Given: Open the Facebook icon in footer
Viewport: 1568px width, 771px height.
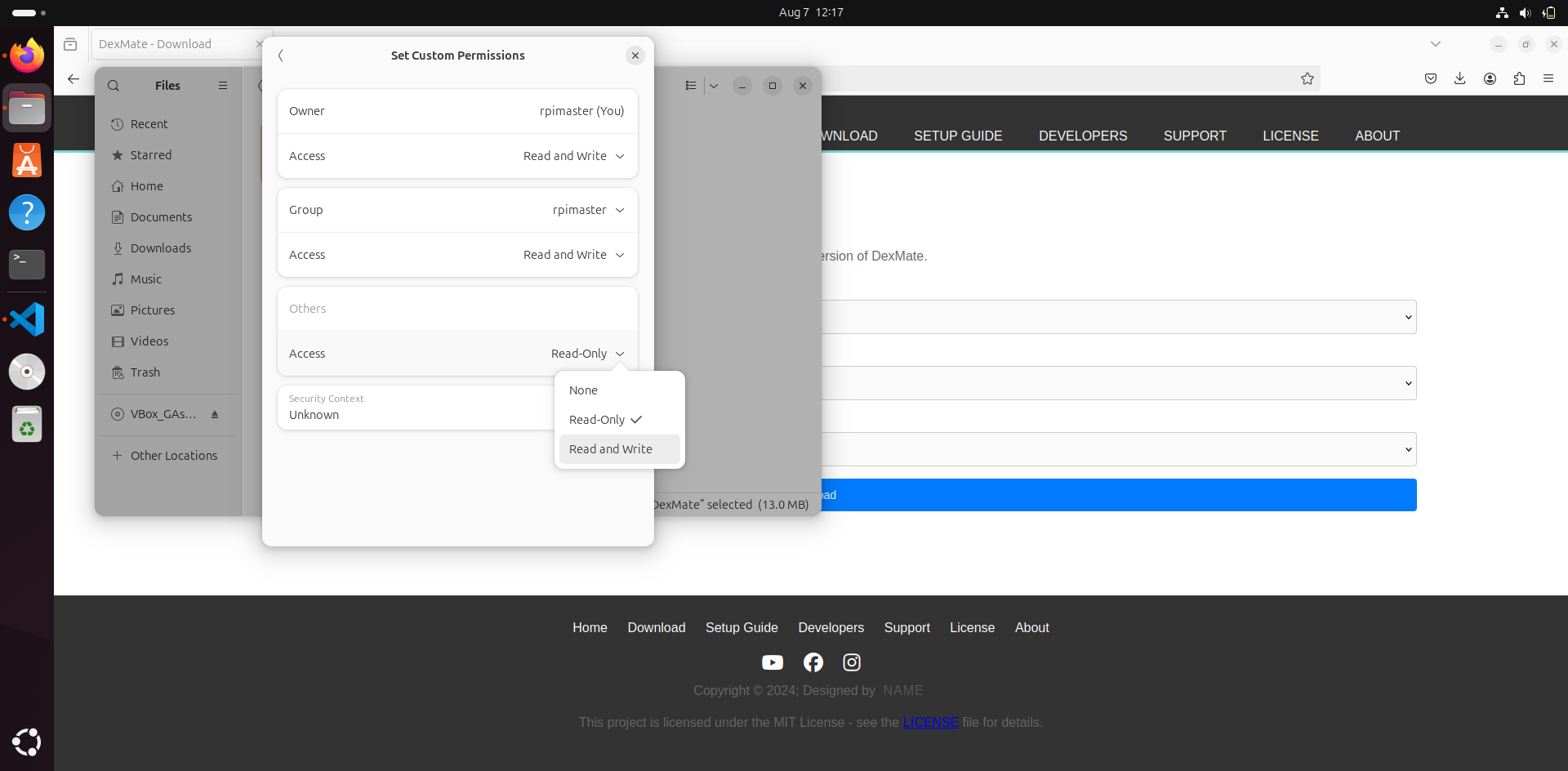Looking at the screenshot, I should [x=813, y=662].
